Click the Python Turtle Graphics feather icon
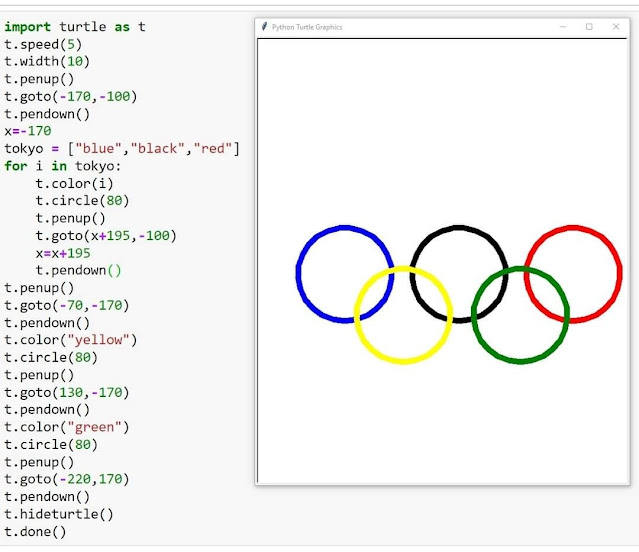Image resolution: width=639 pixels, height=552 pixels. (x=264, y=27)
